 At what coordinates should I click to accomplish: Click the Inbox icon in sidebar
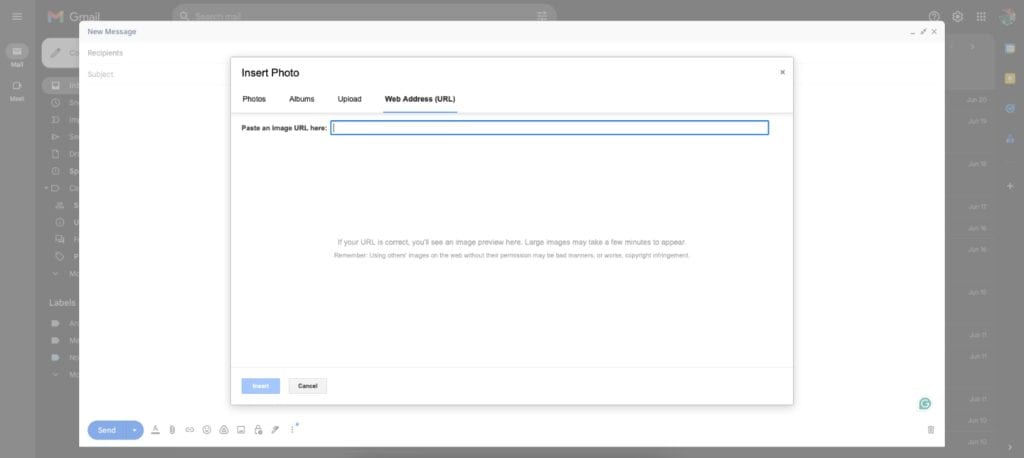(x=56, y=86)
